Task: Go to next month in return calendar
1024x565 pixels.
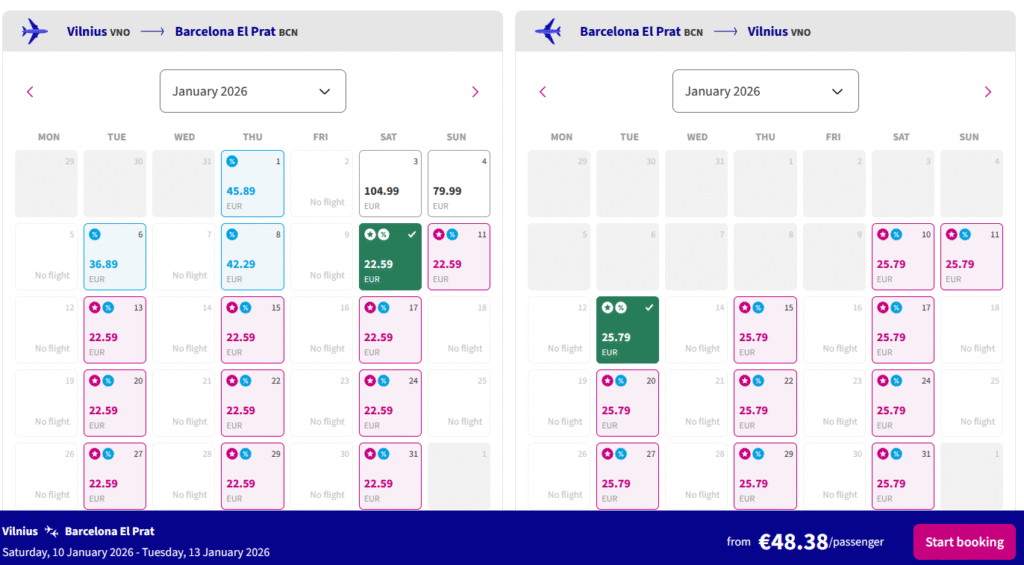Action: pyautogui.click(x=988, y=92)
